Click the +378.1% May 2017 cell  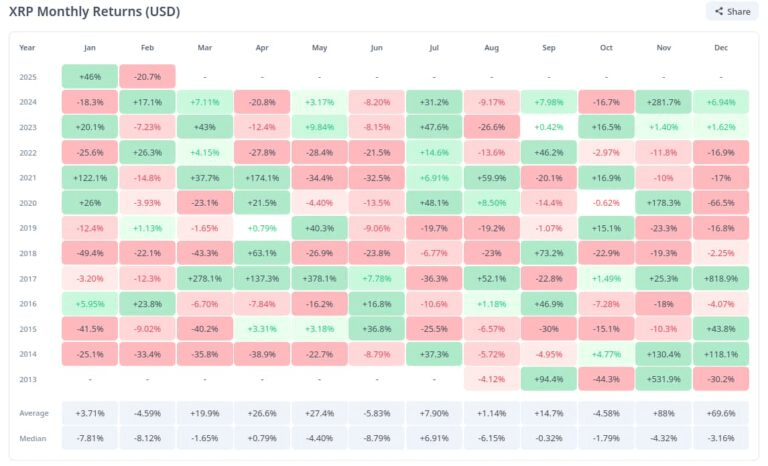coord(319,277)
